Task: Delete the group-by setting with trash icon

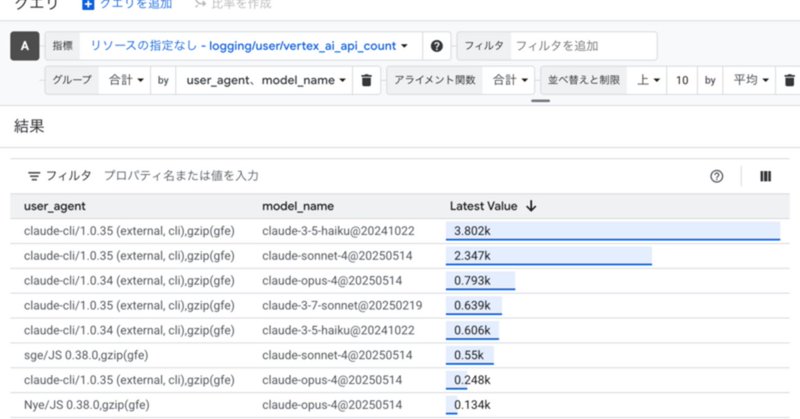Action: [366, 80]
